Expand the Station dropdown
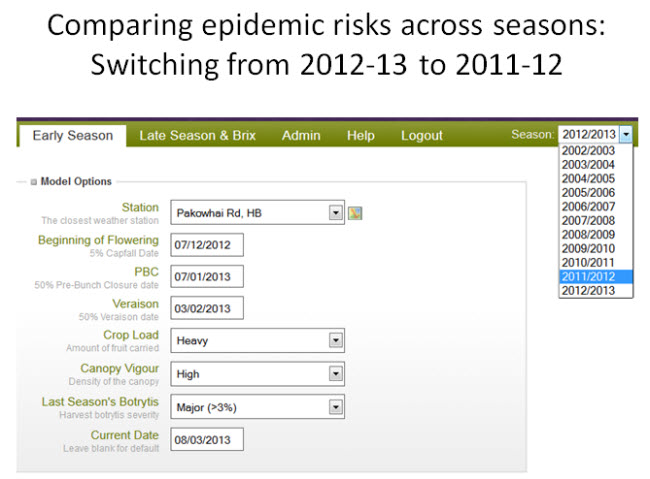This screenshot has height=479, width=650. coord(336,213)
